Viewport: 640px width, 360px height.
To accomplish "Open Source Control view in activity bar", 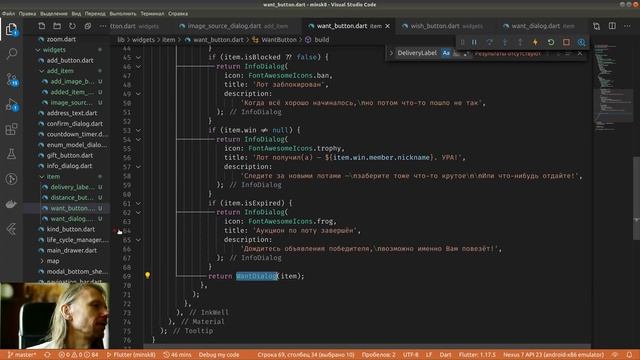I will click(x=11, y=79).
